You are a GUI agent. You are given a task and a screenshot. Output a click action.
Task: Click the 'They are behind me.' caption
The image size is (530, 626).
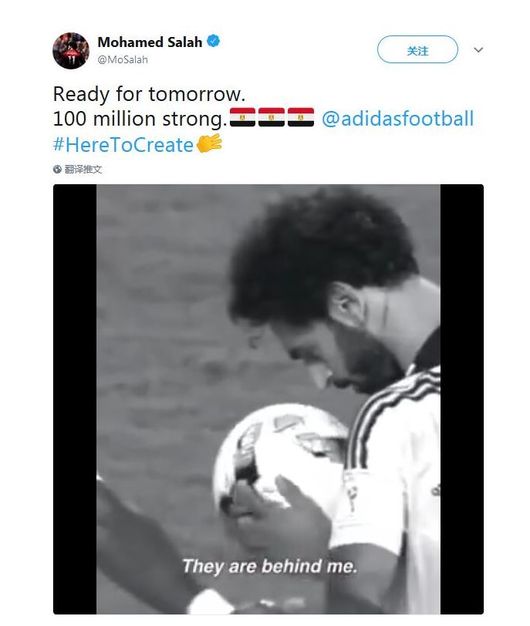tap(269, 566)
